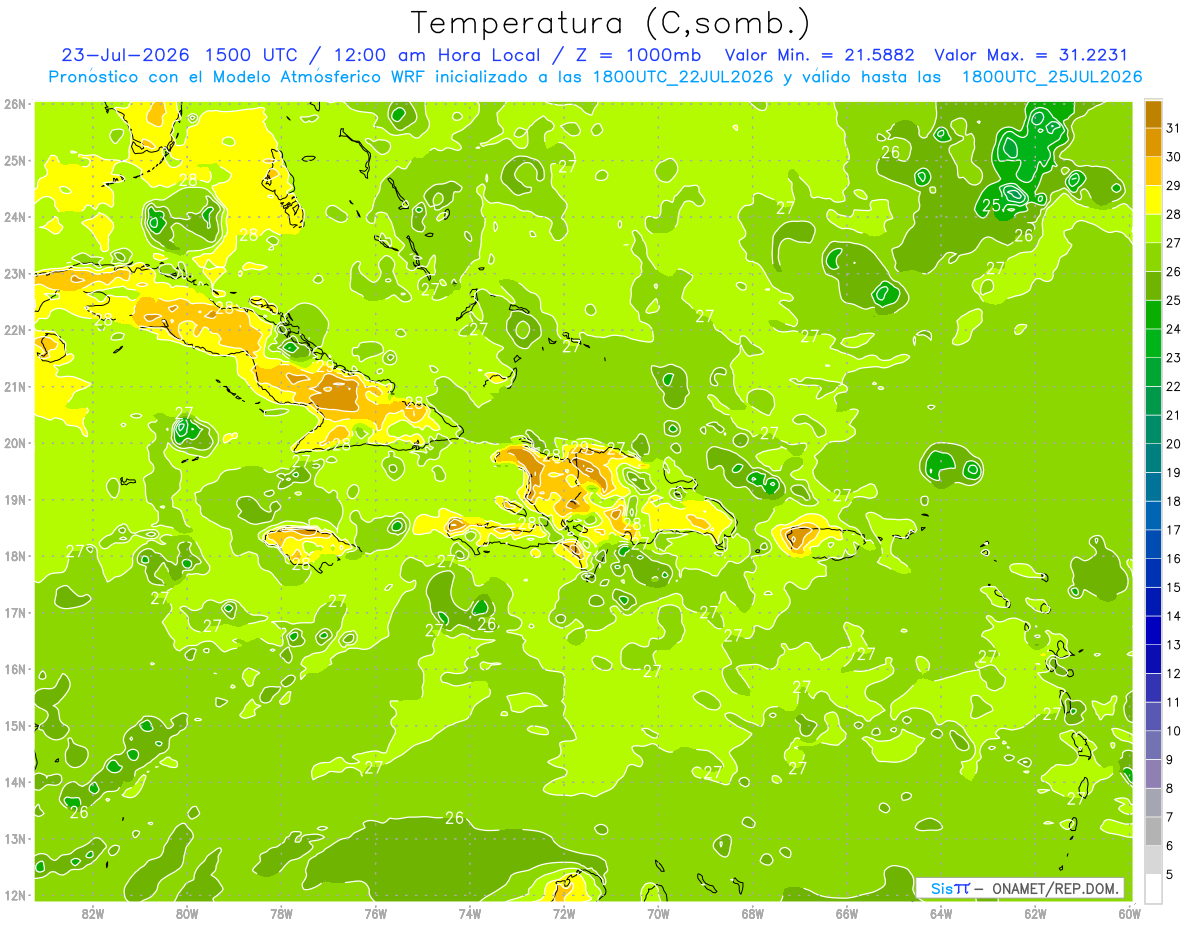Click colorbar label "13"
This screenshot has width=1200, height=927.
click(x=1174, y=645)
